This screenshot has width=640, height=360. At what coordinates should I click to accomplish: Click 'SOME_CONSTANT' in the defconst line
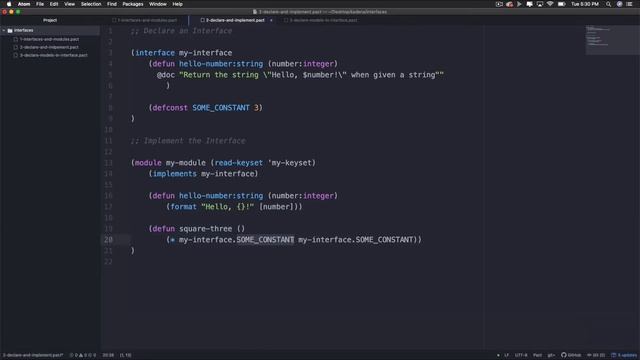221,108
